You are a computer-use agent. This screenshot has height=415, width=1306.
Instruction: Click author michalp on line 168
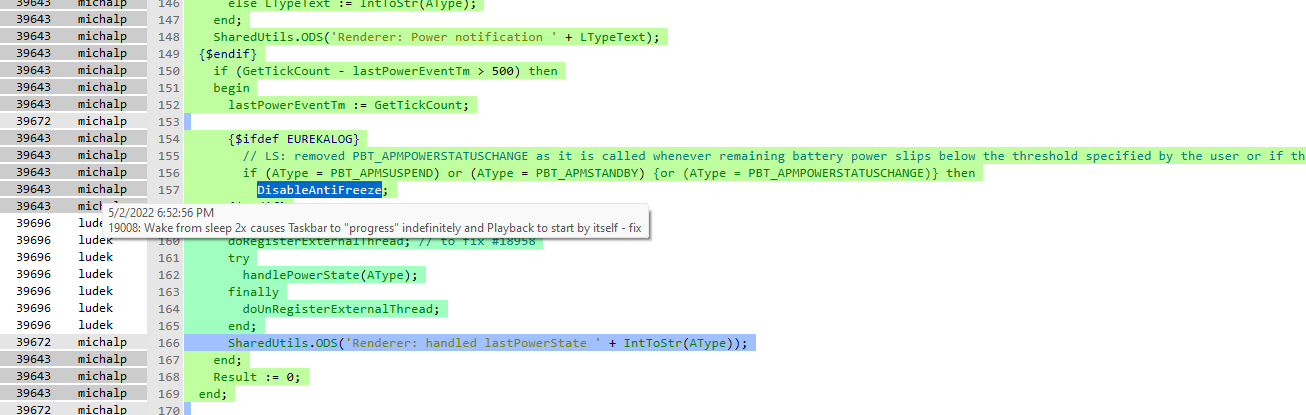101,377
